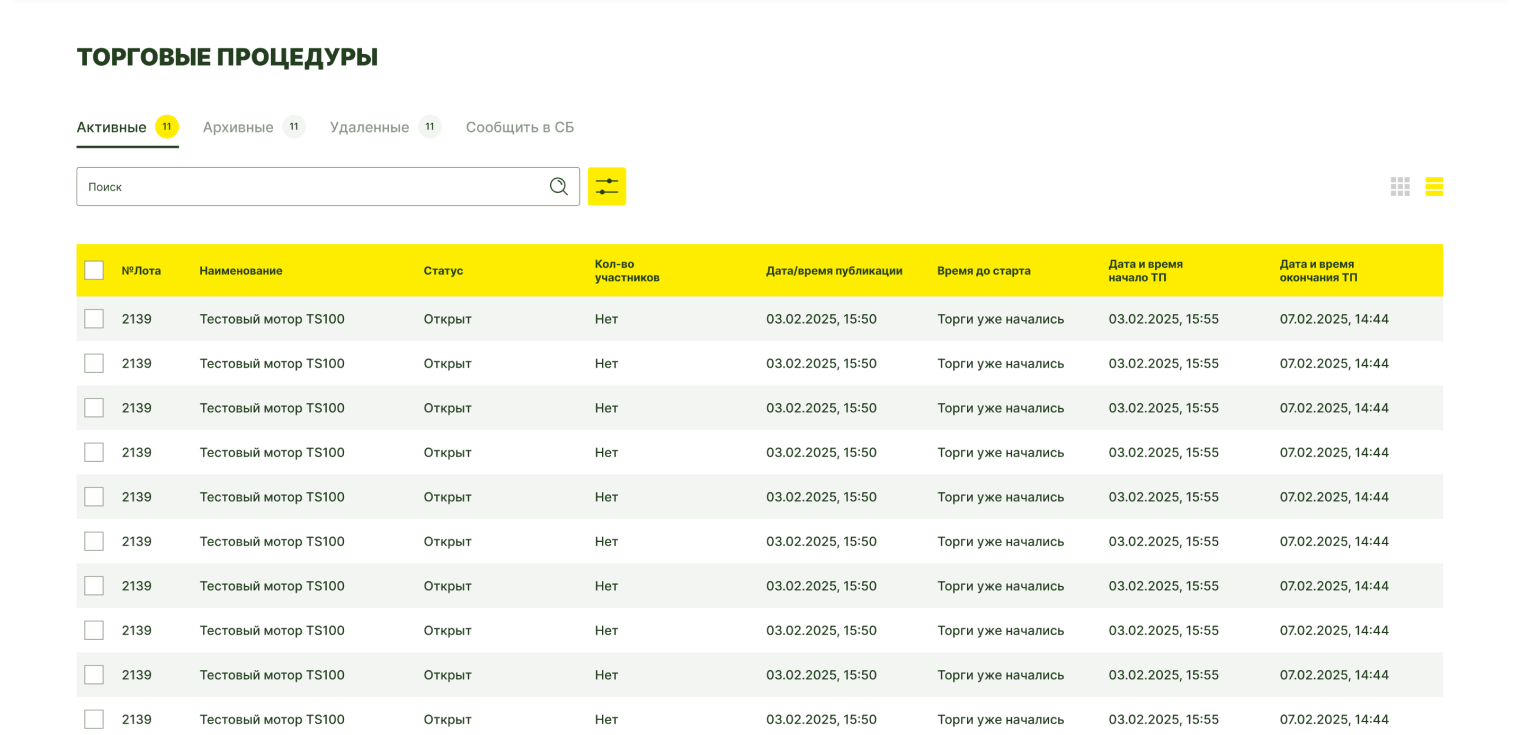Click the Кол-во участников column header
This screenshot has height=735, width=1520.
[627, 270]
